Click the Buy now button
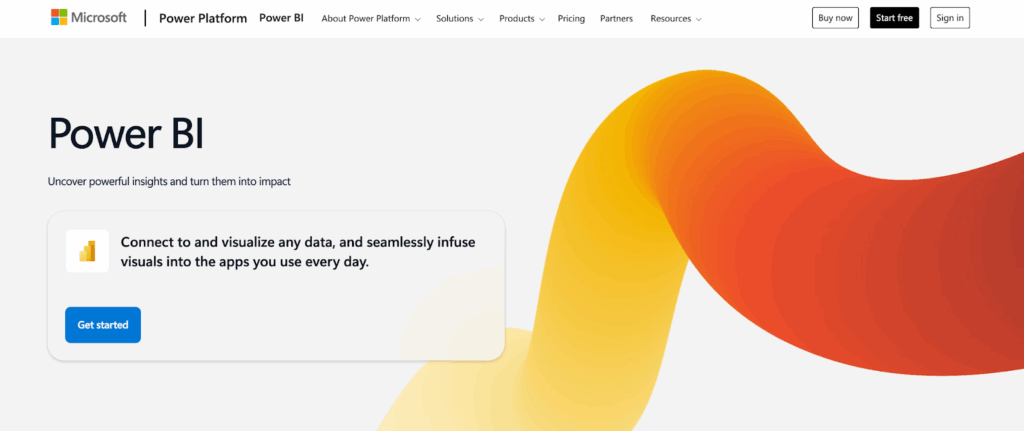The width and height of the screenshot is (1024, 431). coord(835,18)
